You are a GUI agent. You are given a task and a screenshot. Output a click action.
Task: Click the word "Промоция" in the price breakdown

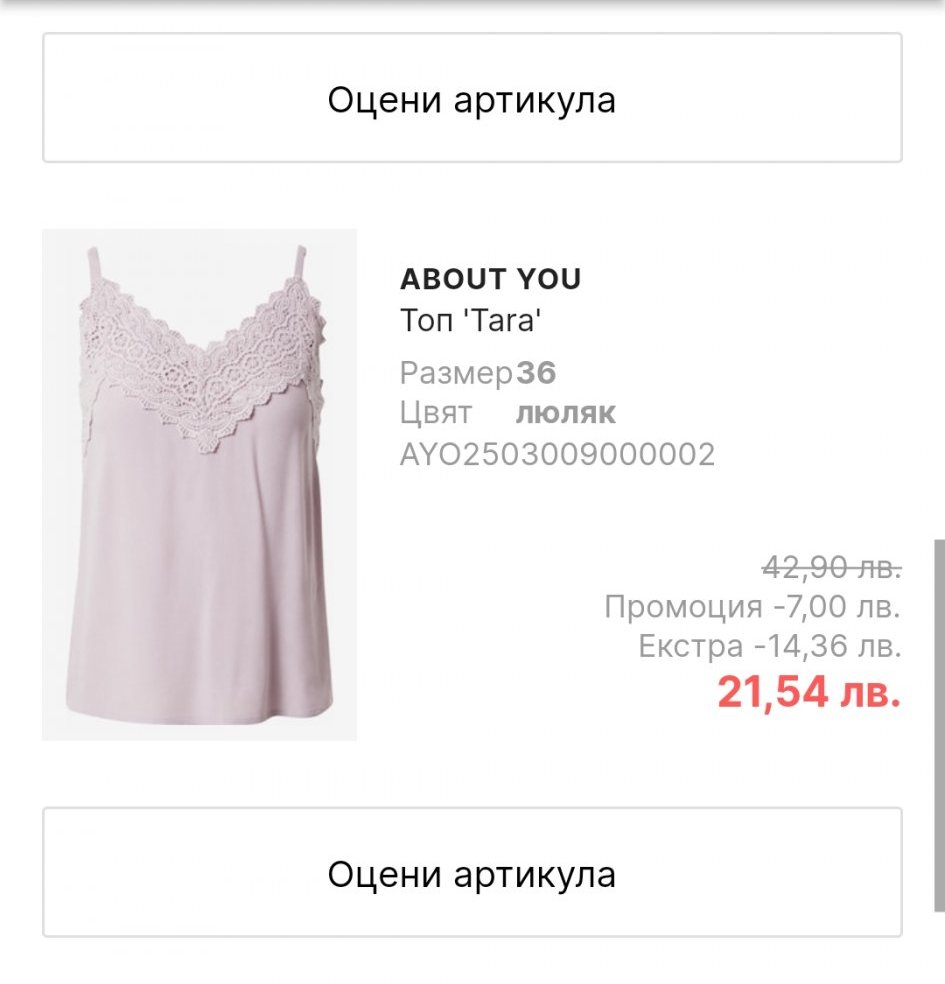pos(683,606)
